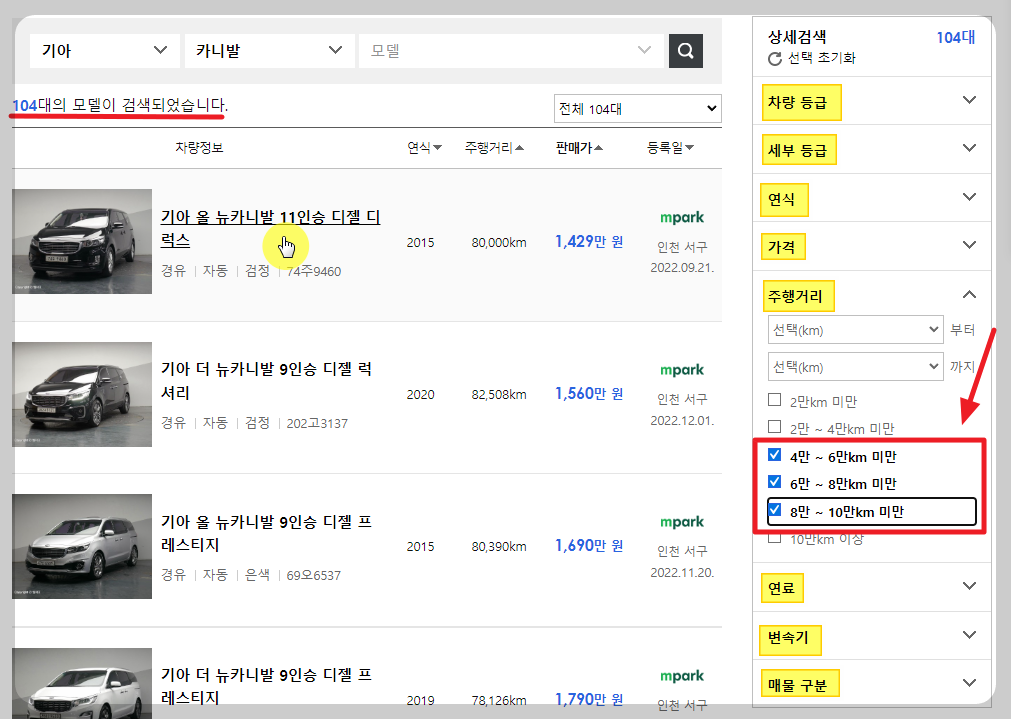Check the 10만km 이상 checkbox
This screenshot has width=1011, height=719.
pos(774,537)
